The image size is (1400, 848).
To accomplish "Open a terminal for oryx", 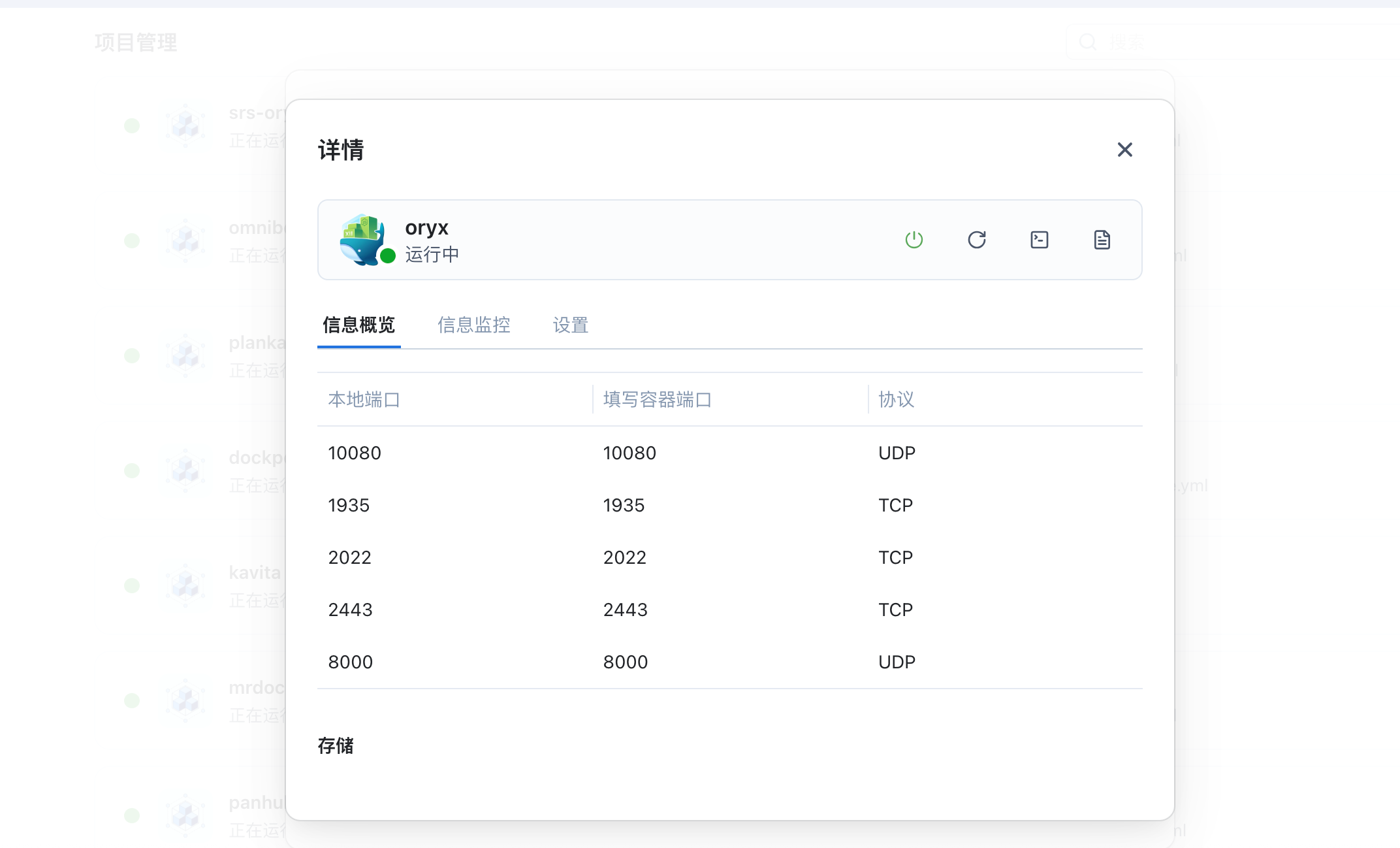I will pos(1039,240).
